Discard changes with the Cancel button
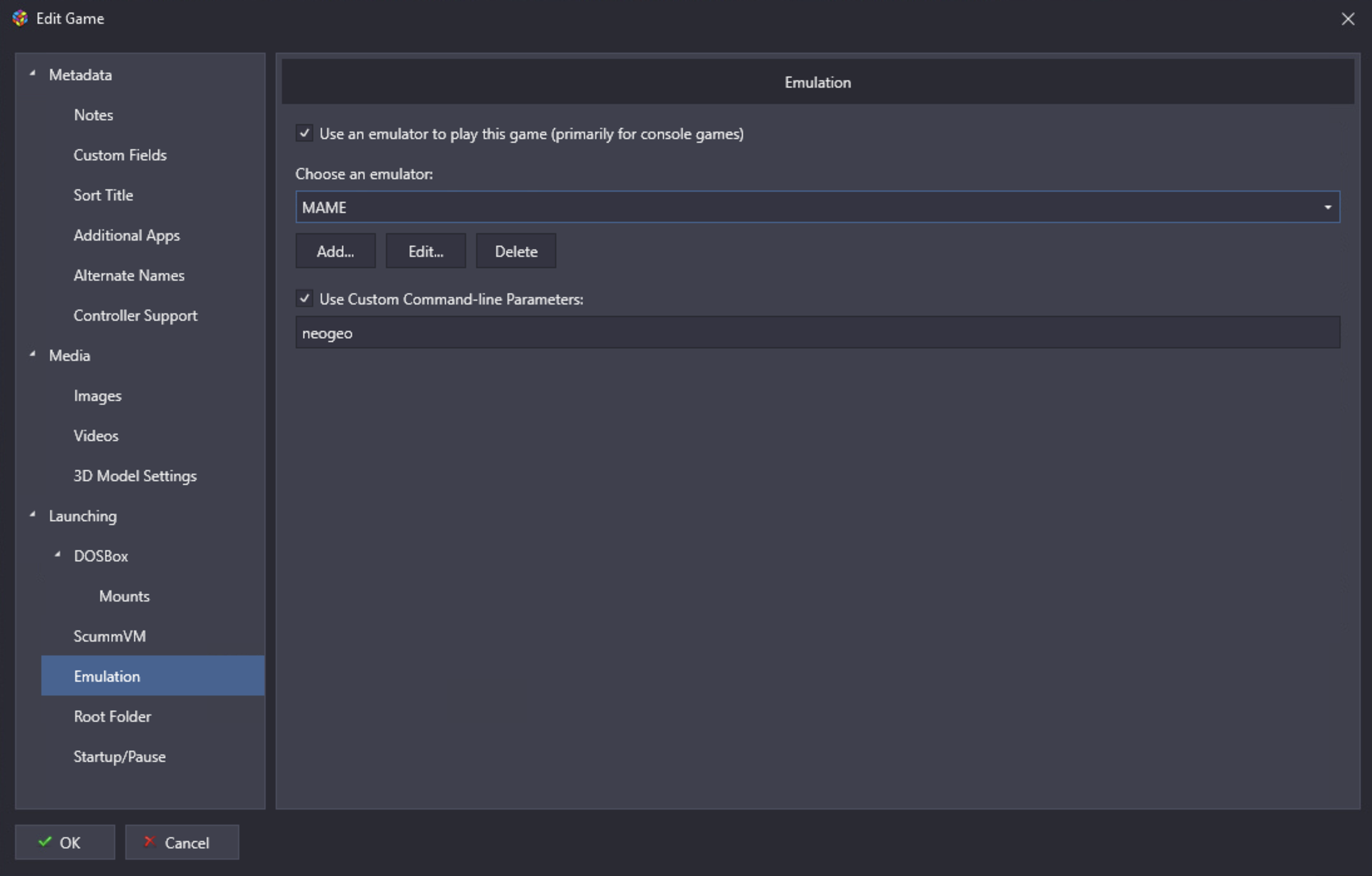 [182, 842]
